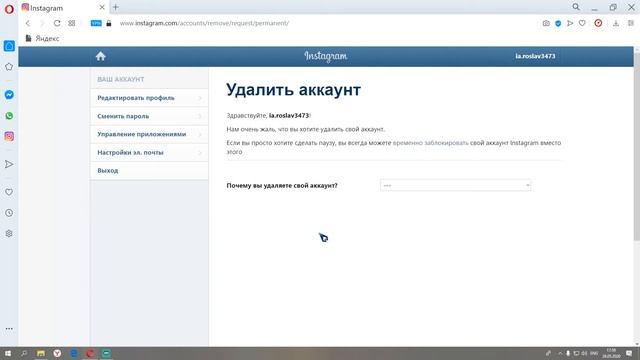This screenshot has height=360, width=640.
Task: Follow the временно заблокировать link
Action: pos(430,143)
